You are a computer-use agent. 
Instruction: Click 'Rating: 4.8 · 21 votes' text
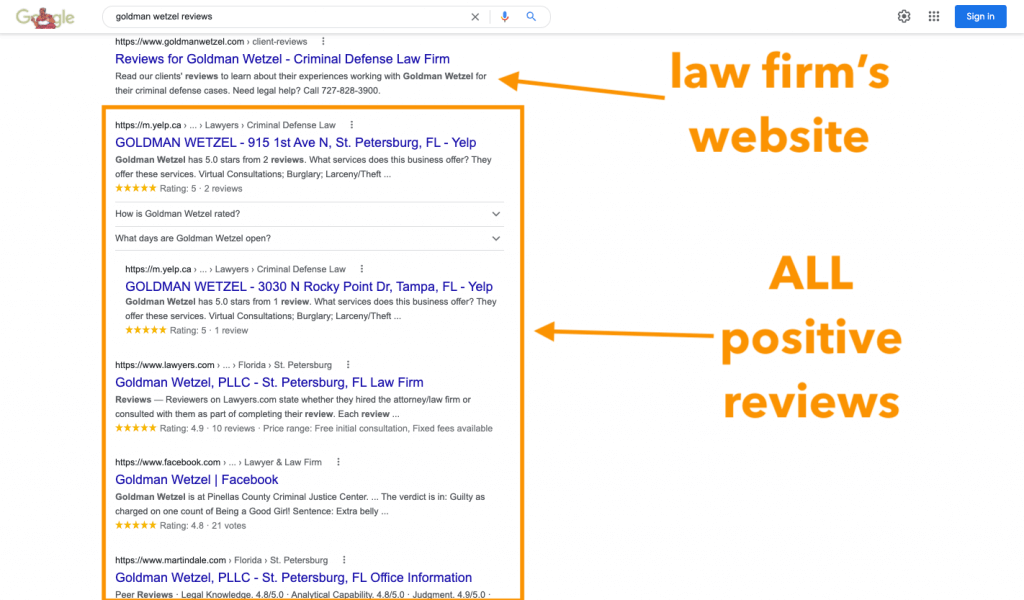pos(202,526)
